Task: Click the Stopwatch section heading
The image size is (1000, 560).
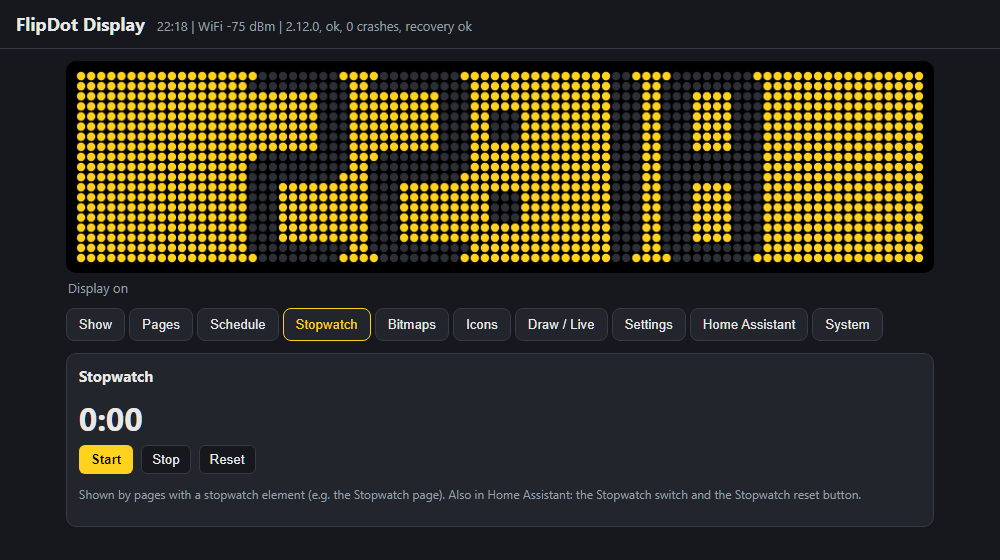Action: [x=115, y=377]
